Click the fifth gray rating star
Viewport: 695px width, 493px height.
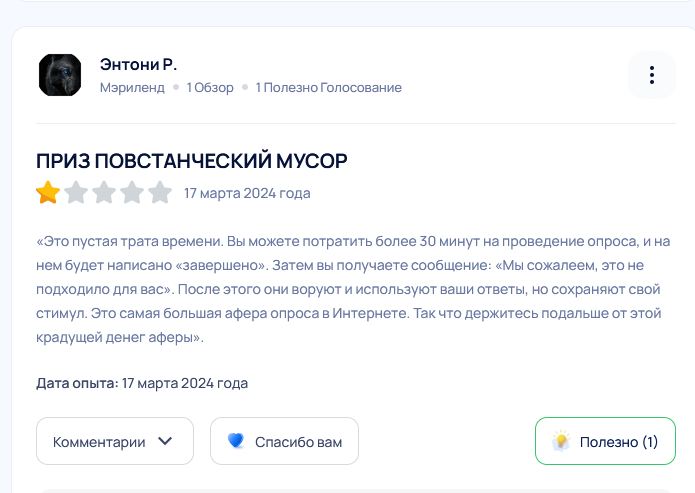coord(160,193)
